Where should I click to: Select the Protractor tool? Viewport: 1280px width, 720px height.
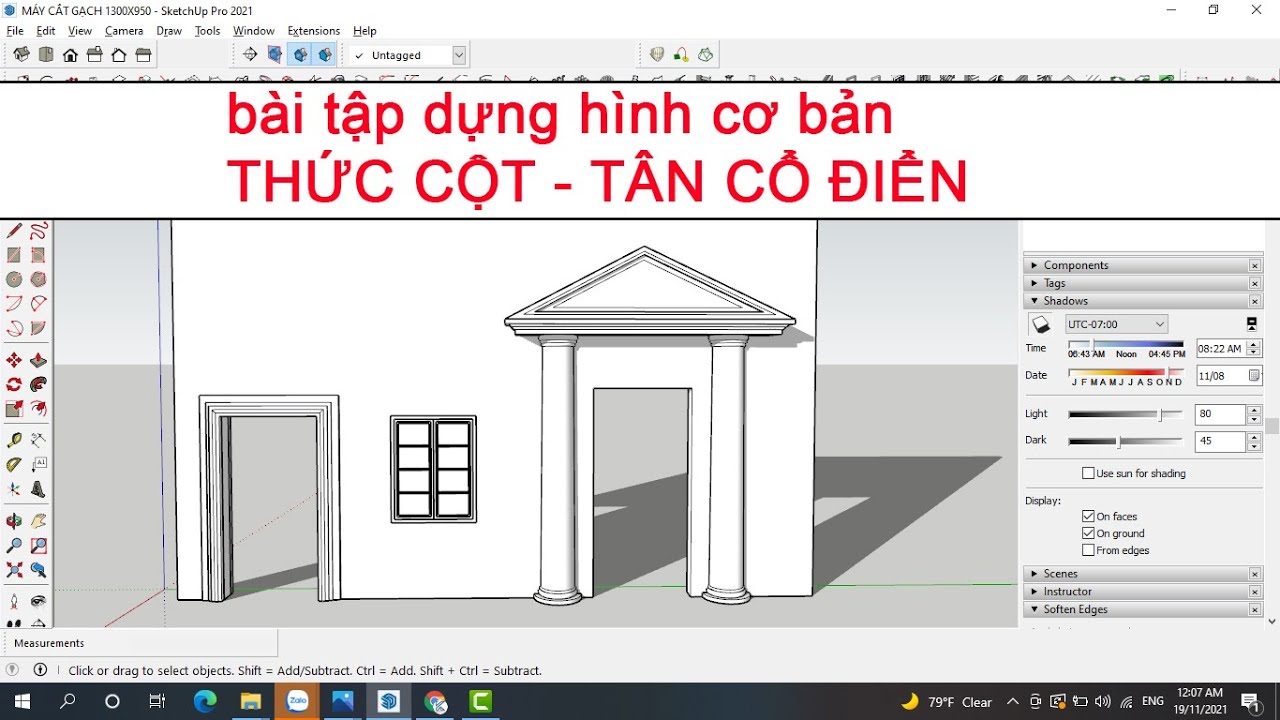point(14,464)
